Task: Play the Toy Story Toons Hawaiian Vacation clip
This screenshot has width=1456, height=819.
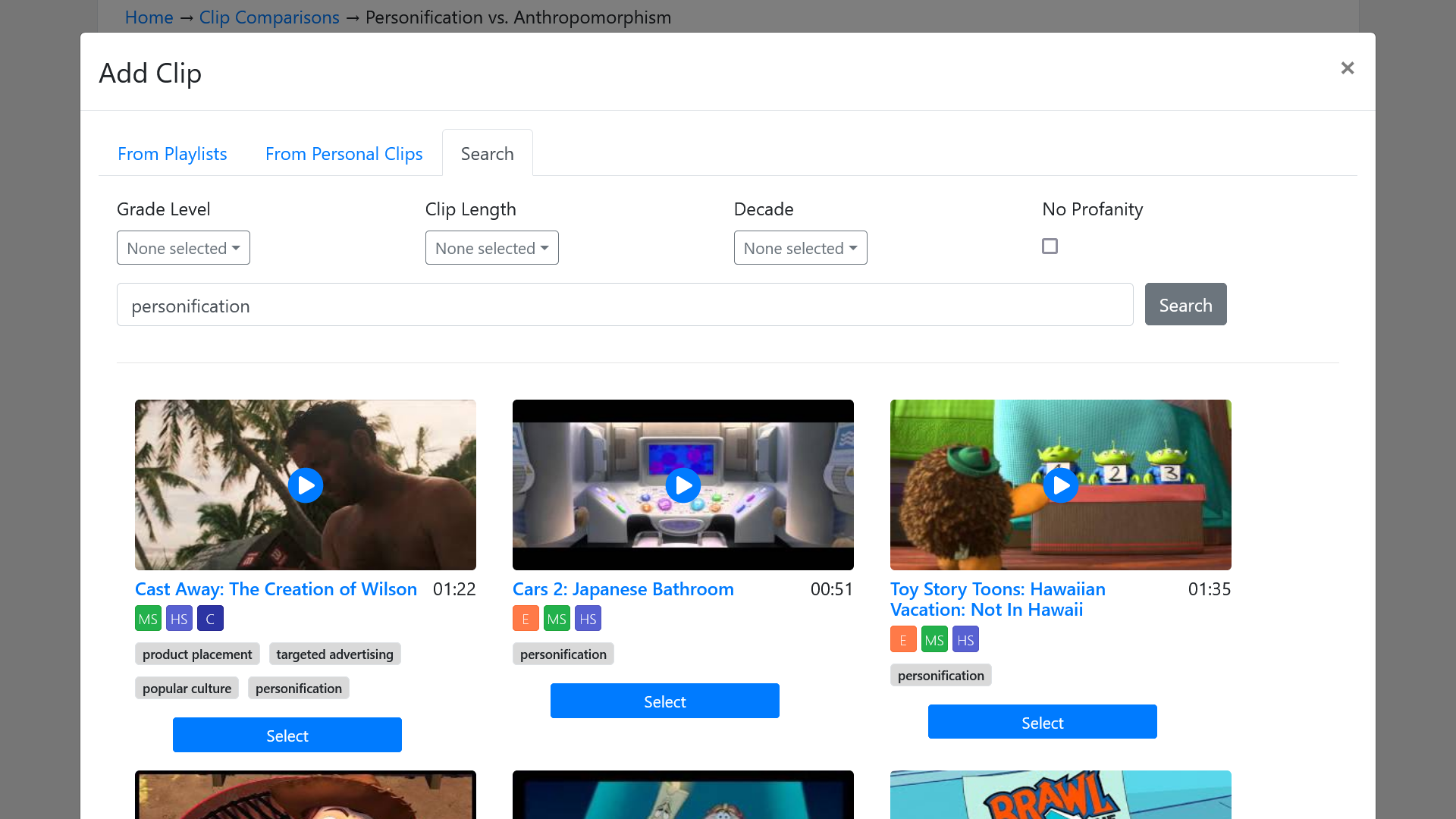Action: pos(1061,485)
